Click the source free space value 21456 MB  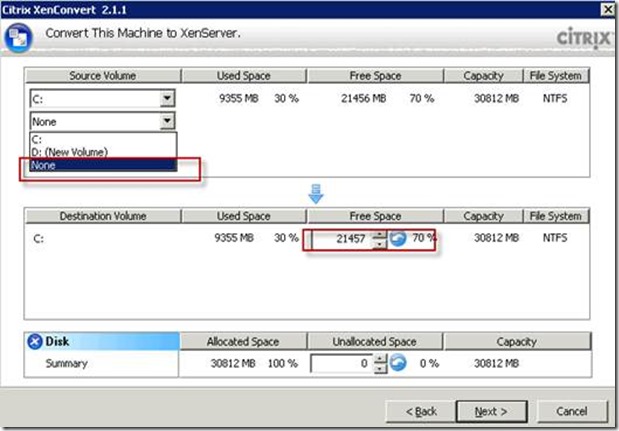[x=364, y=98]
